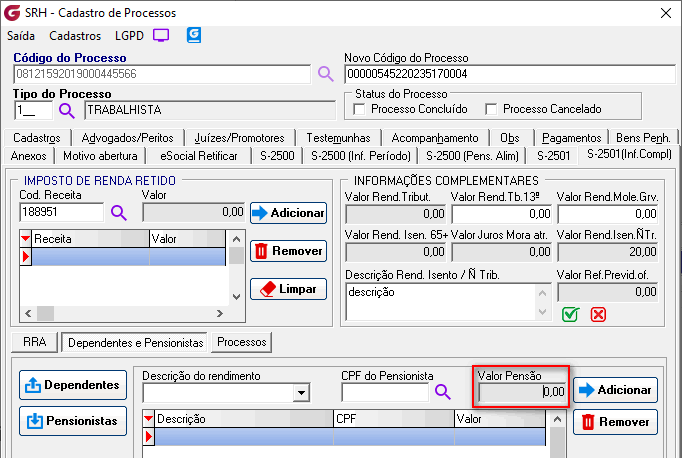
Task: Tick the Processo Cancelado checkbox
Action: click(491, 109)
